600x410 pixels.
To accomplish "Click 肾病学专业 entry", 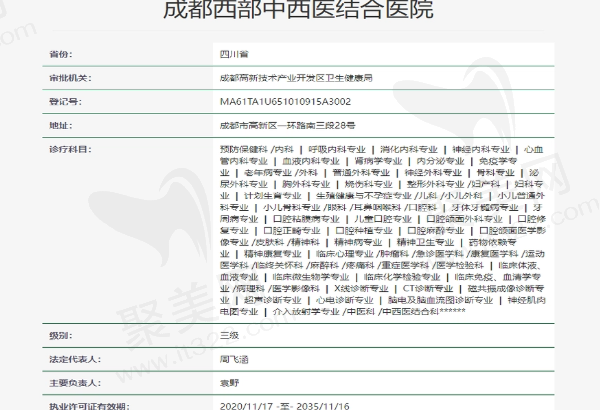I will click(x=378, y=161).
